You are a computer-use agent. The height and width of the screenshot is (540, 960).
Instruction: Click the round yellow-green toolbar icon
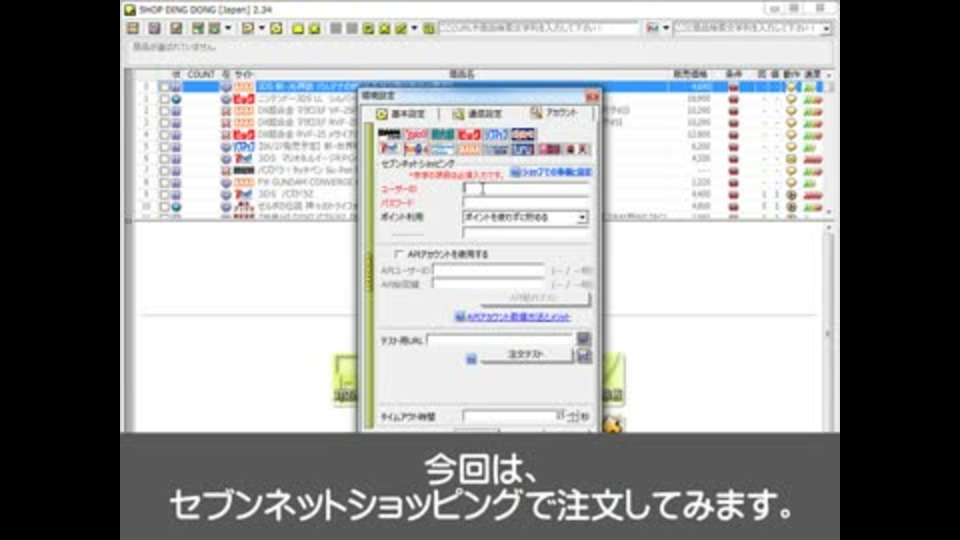(276, 28)
